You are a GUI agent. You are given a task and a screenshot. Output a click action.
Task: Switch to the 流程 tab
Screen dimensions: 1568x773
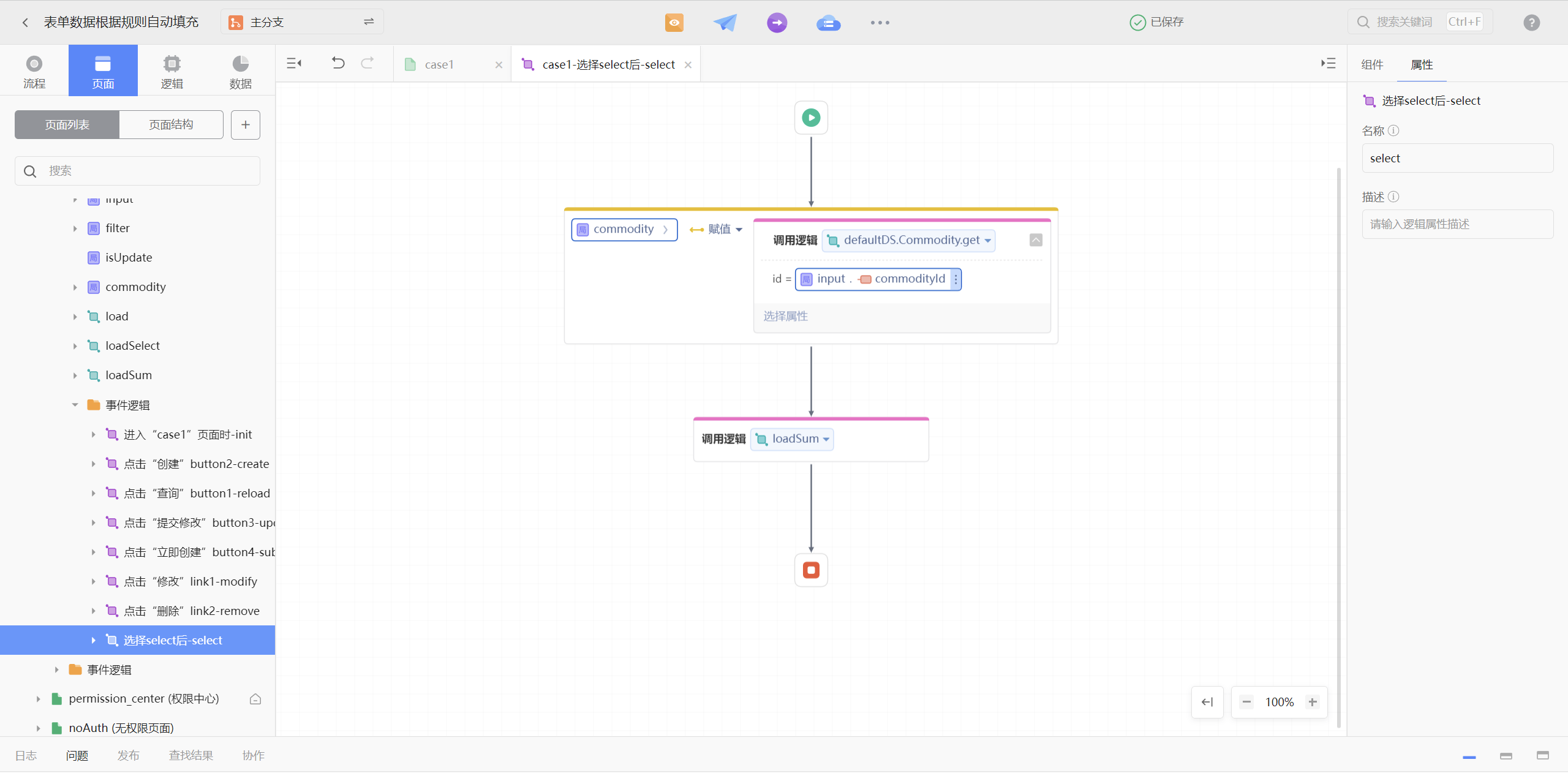coord(34,70)
